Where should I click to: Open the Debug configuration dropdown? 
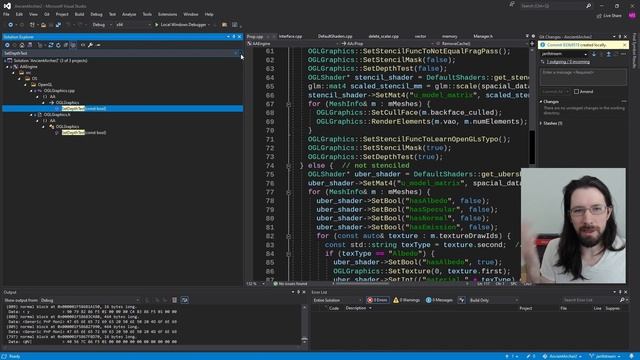102,25
